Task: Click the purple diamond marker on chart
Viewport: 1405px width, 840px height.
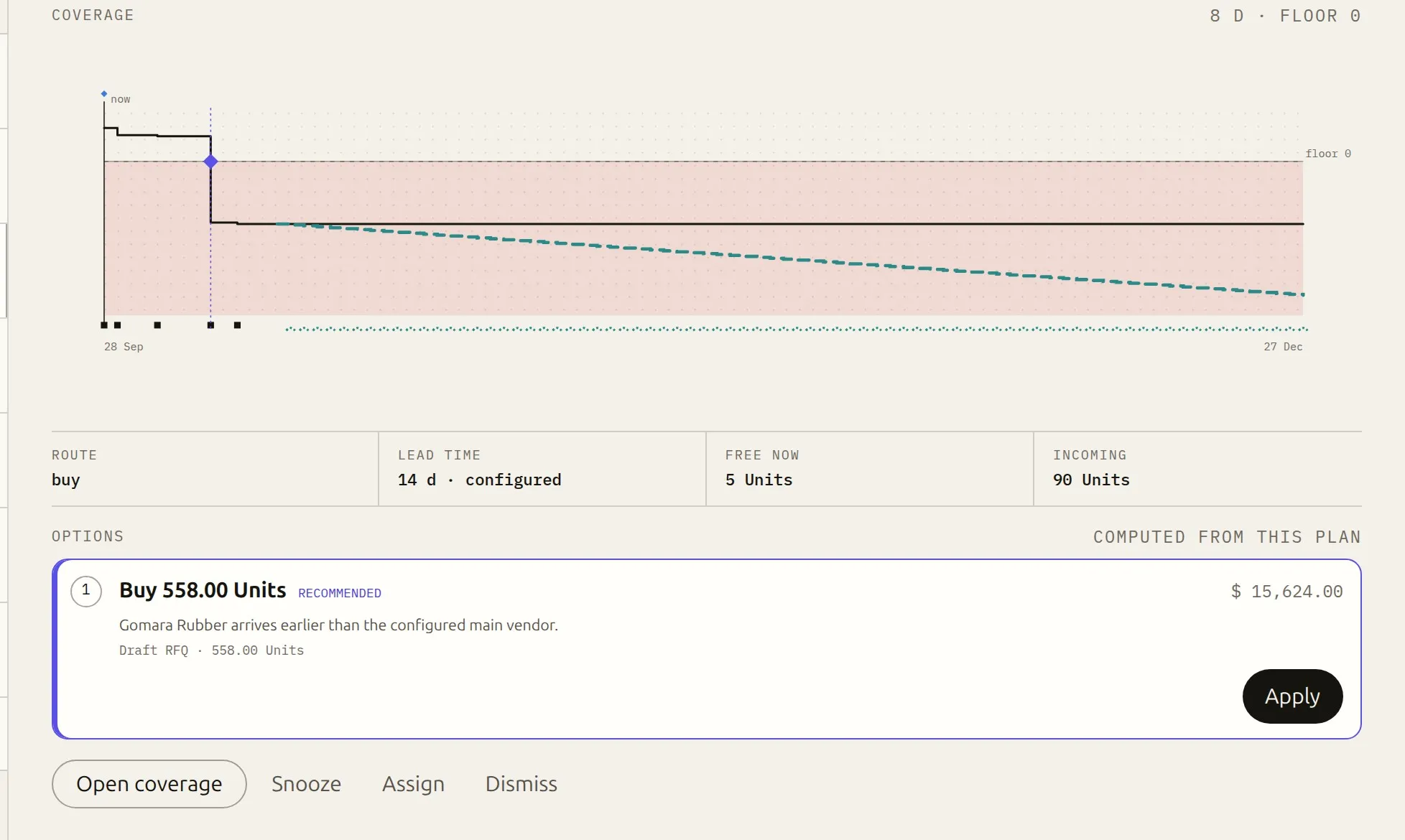Action: 210,162
